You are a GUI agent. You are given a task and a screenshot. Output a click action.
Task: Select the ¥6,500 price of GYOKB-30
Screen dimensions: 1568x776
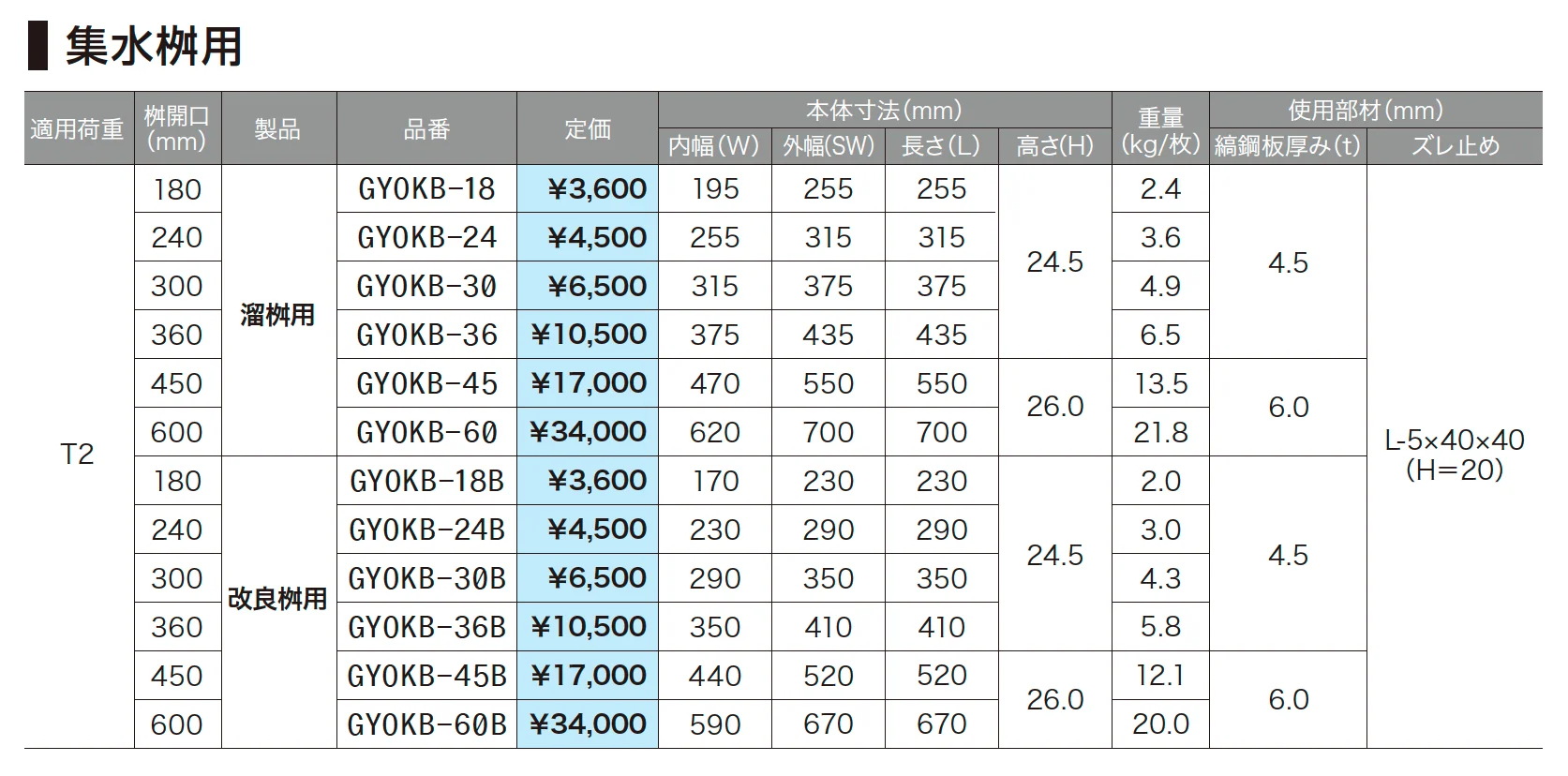[597, 287]
